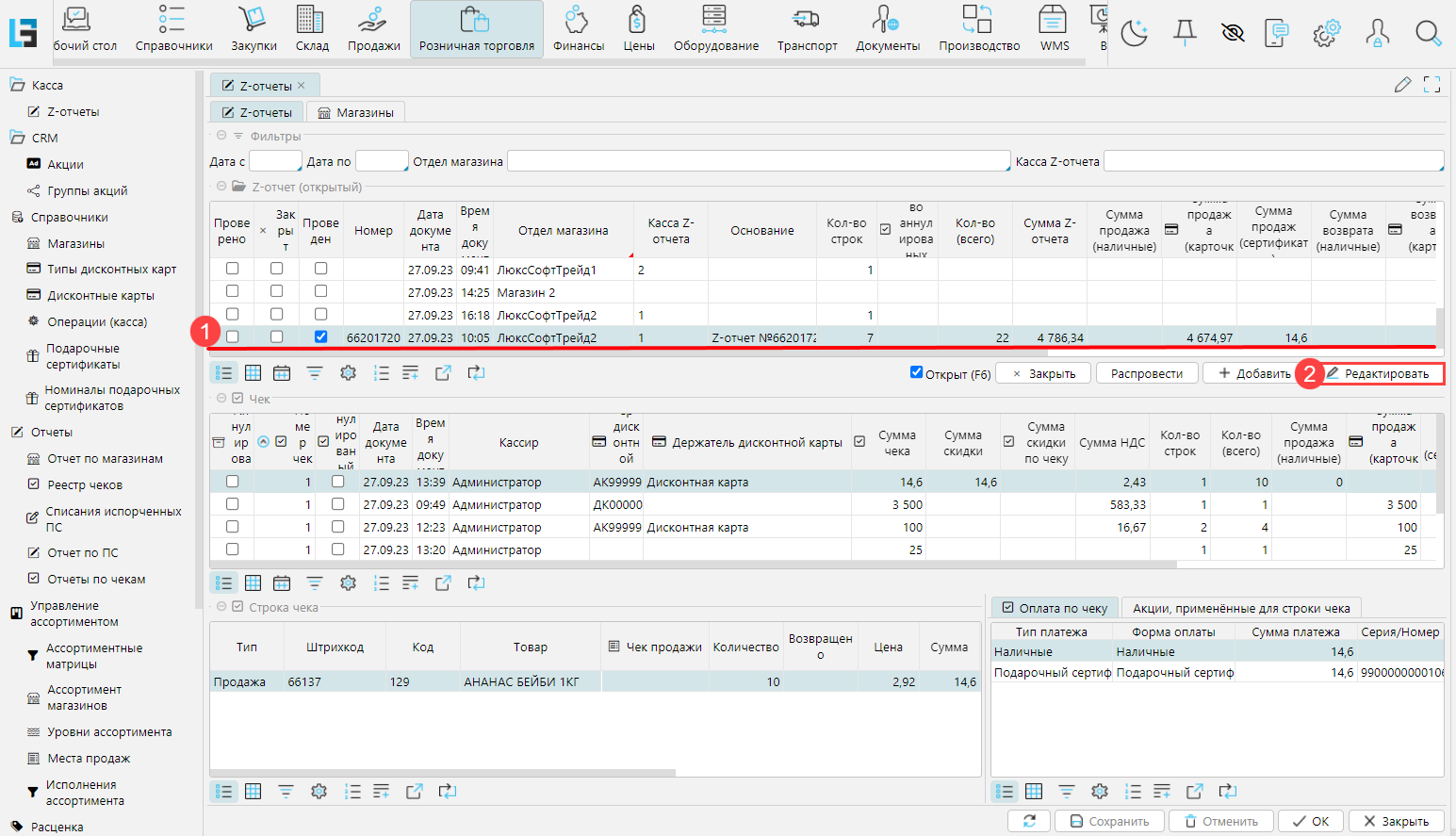
Task: Click the pencil edit icon near fullscreen
Action: tap(1402, 85)
